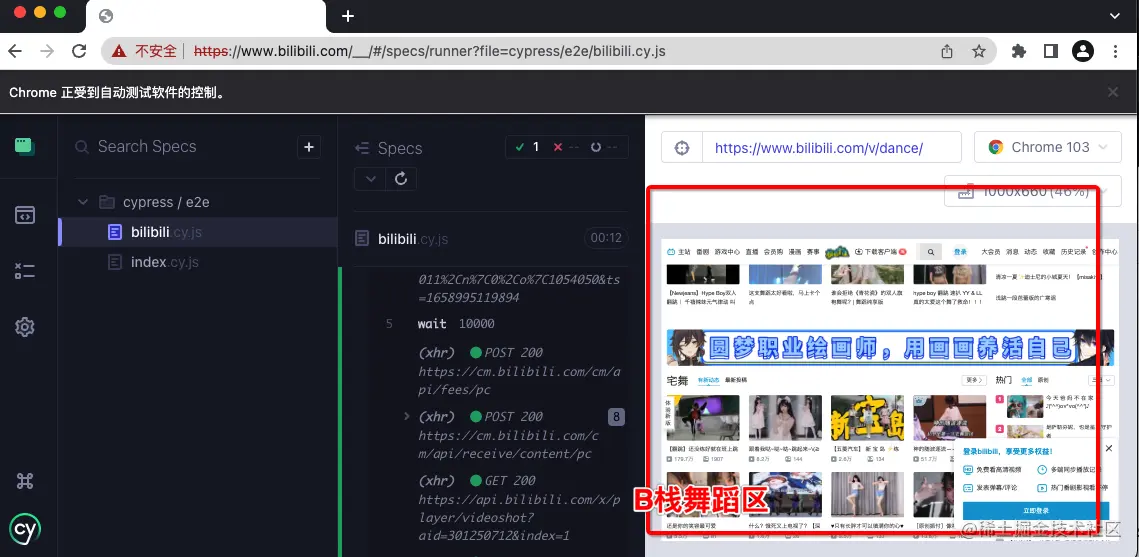Click the 登录 avatar button
The width and height of the screenshot is (1139, 557).
coord(960,252)
